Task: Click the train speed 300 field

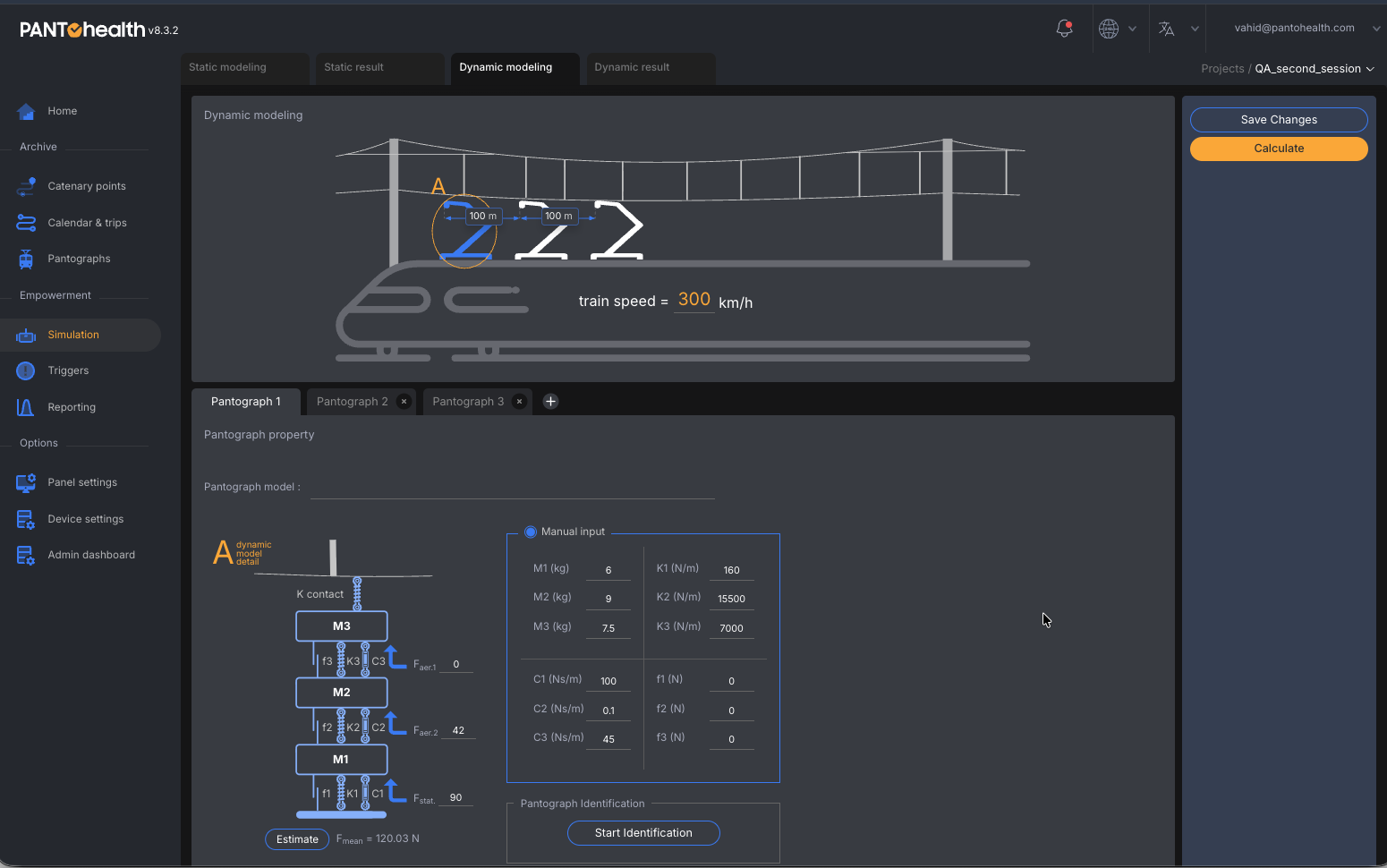Action: coord(694,301)
